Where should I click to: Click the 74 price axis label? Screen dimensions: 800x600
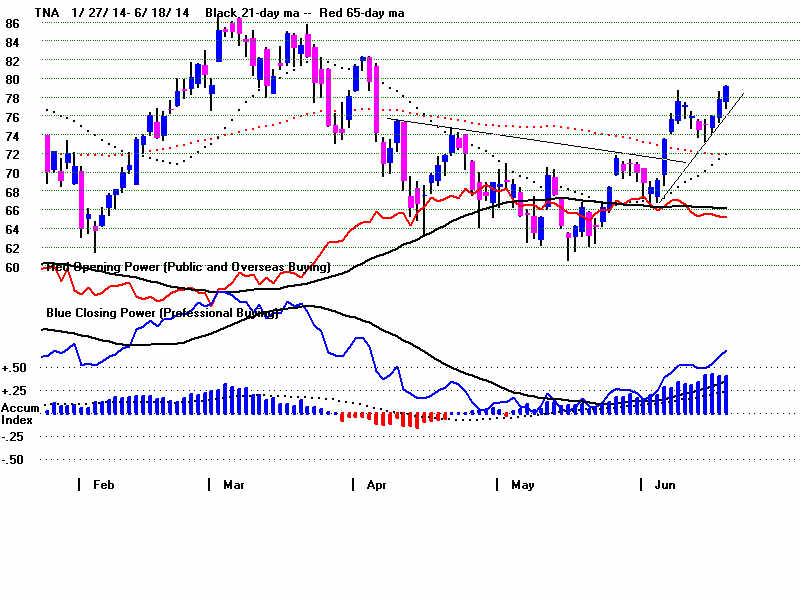[12, 136]
